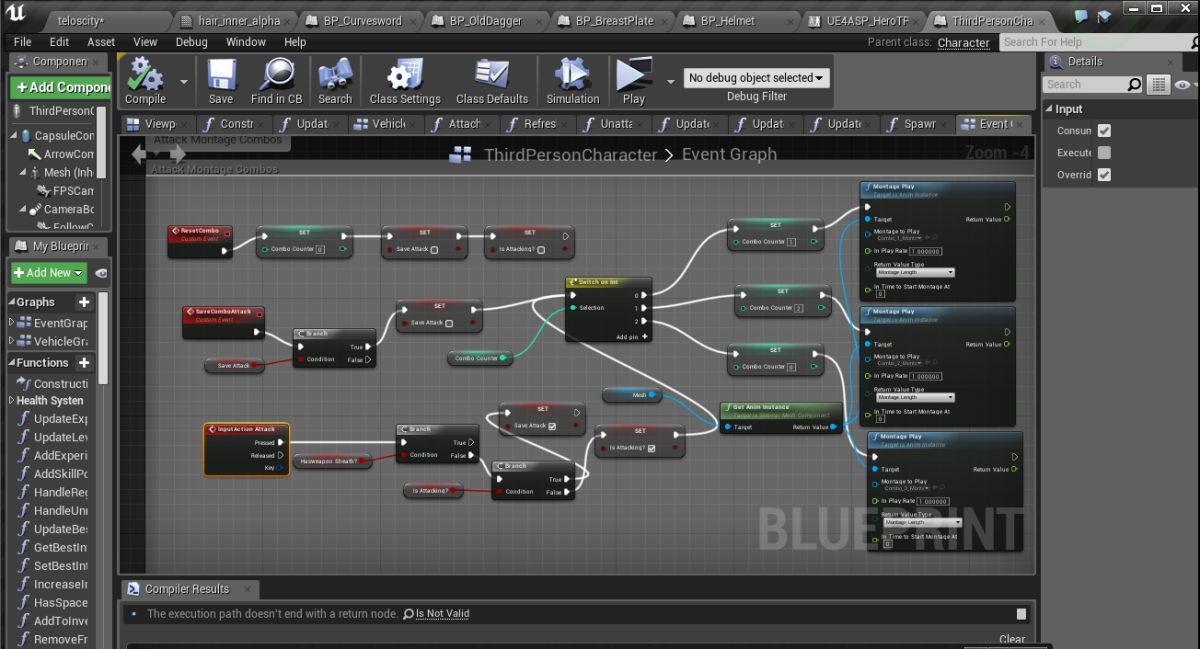Expand the EventGraph tree item
This screenshot has width=1200, height=649.
click(x=12, y=323)
